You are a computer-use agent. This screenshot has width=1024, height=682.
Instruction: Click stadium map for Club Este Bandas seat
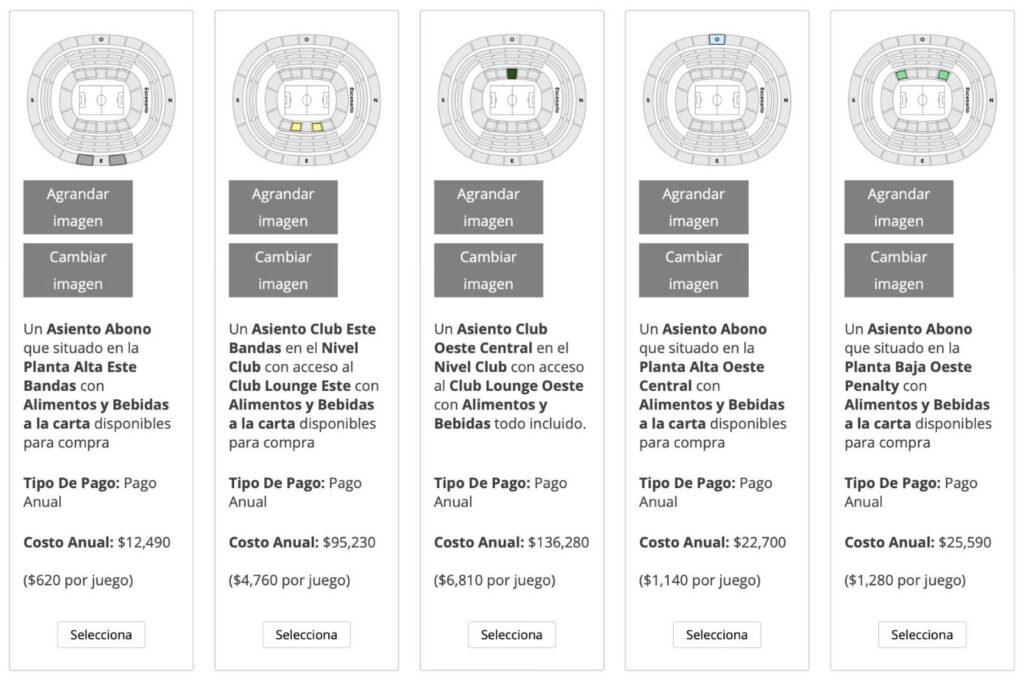pos(306,100)
